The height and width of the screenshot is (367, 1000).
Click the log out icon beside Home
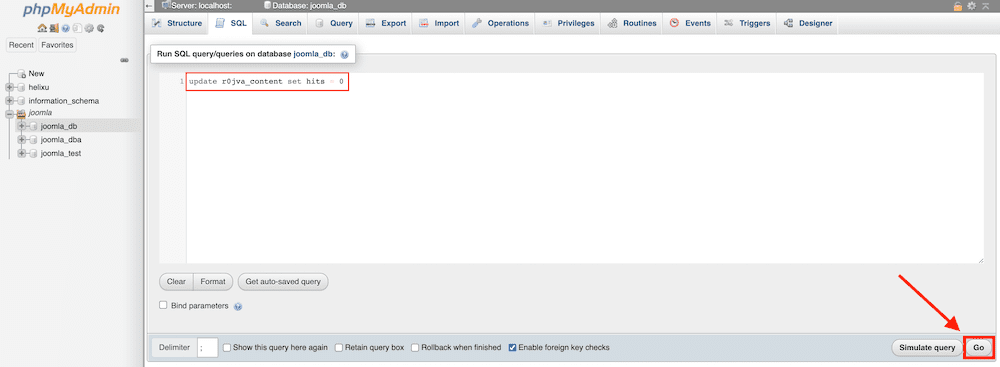pos(54,28)
